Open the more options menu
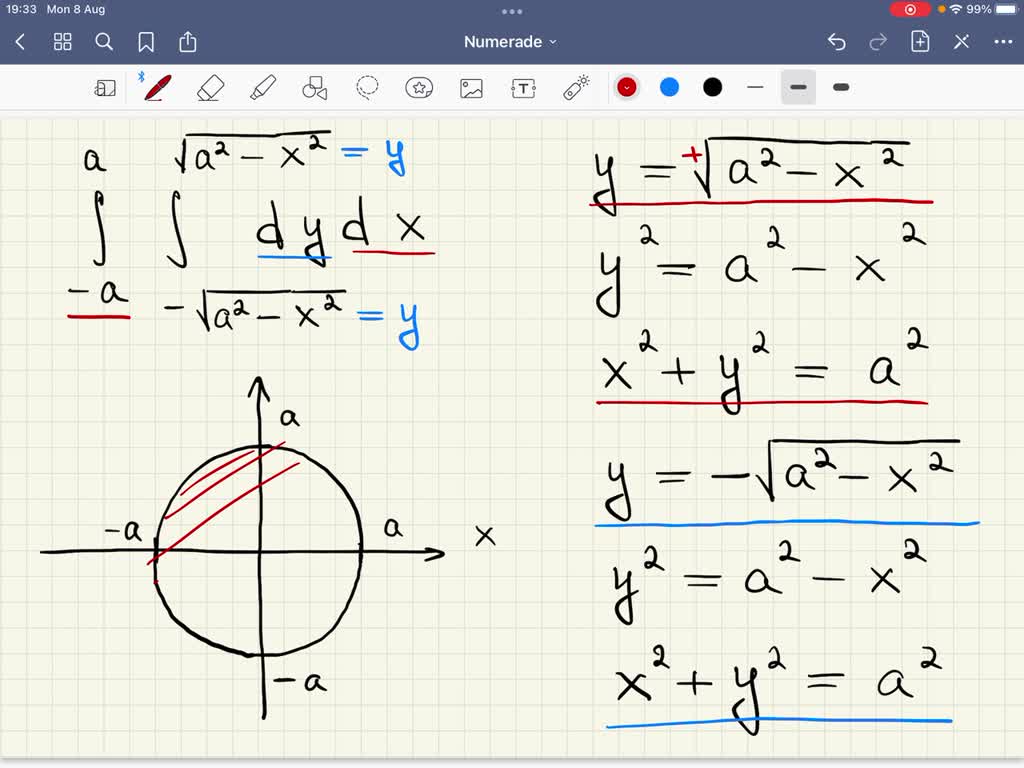Viewport: 1024px width, 768px height. 1004,41
